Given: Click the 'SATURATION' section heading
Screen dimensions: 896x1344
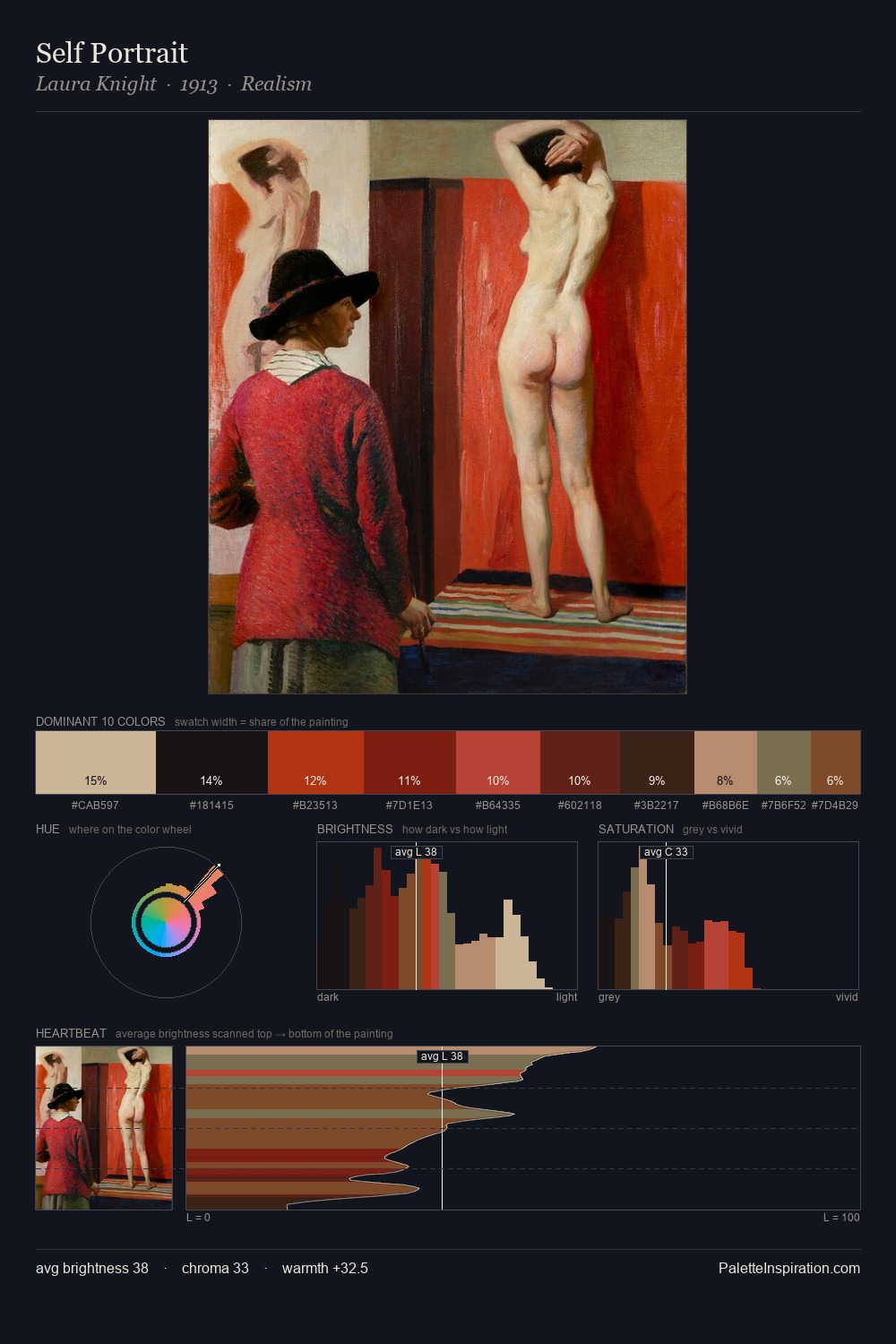Looking at the screenshot, I should point(636,829).
